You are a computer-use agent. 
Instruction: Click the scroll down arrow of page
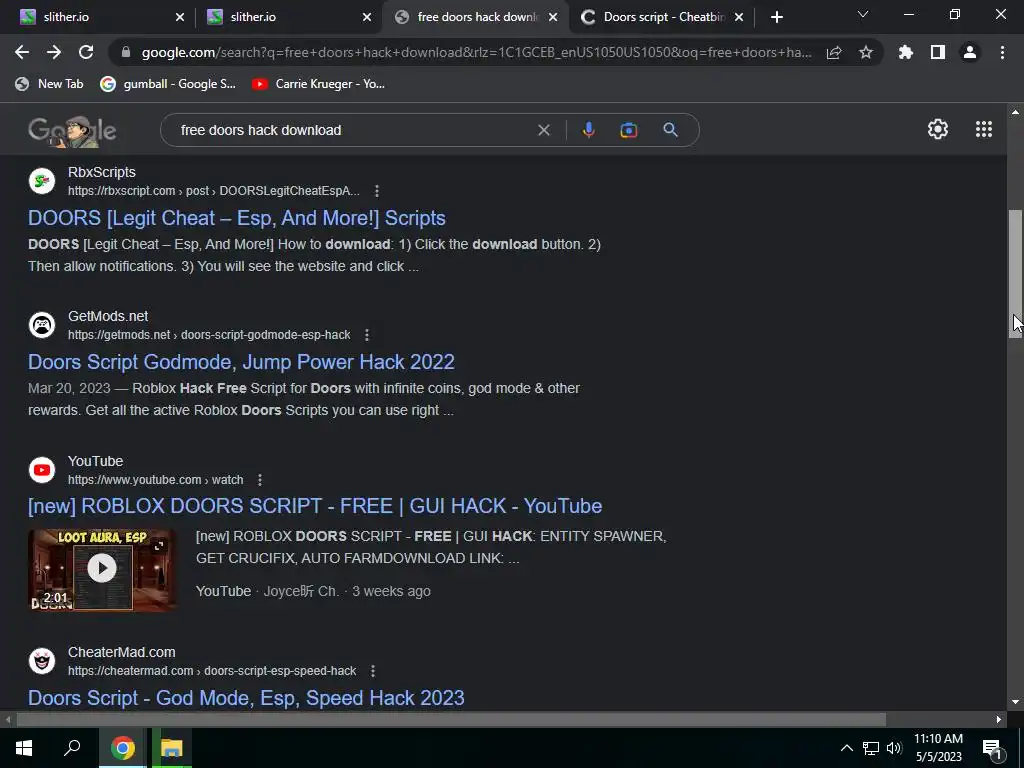[1015, 703]
